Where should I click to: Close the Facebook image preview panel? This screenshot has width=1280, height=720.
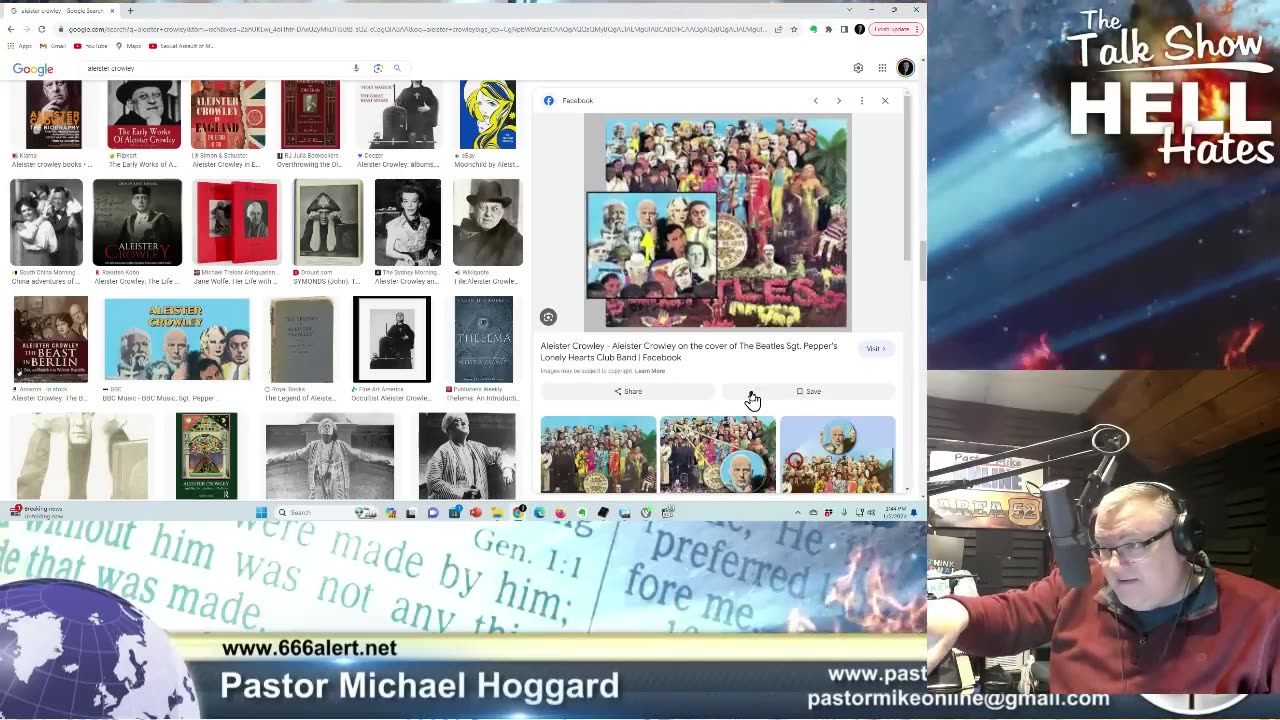(x=885, y=101)
